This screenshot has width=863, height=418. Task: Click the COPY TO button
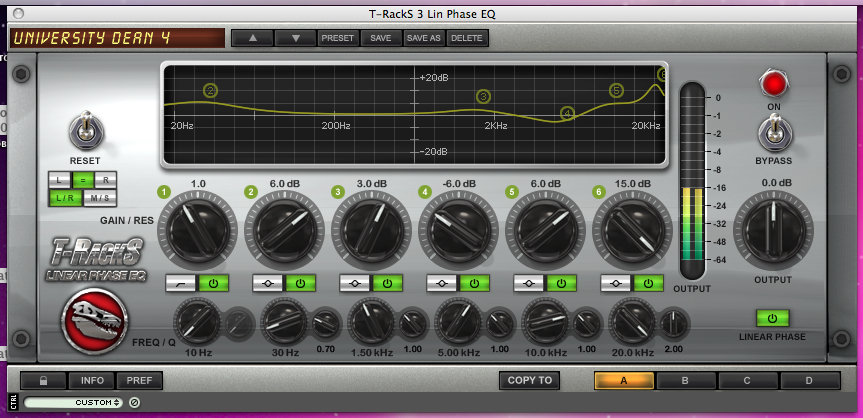[529, 381]
